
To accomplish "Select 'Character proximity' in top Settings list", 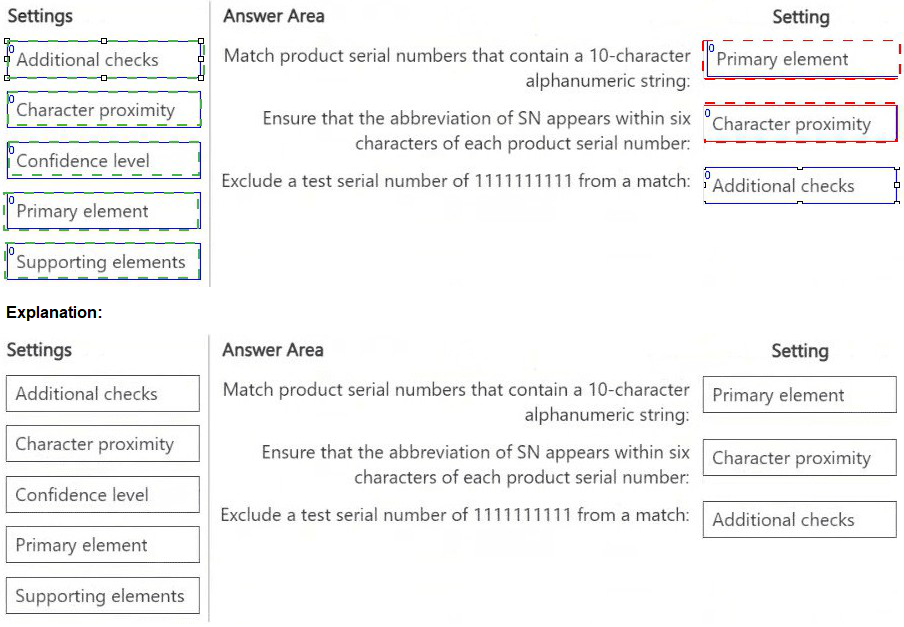I will [103, 110].
